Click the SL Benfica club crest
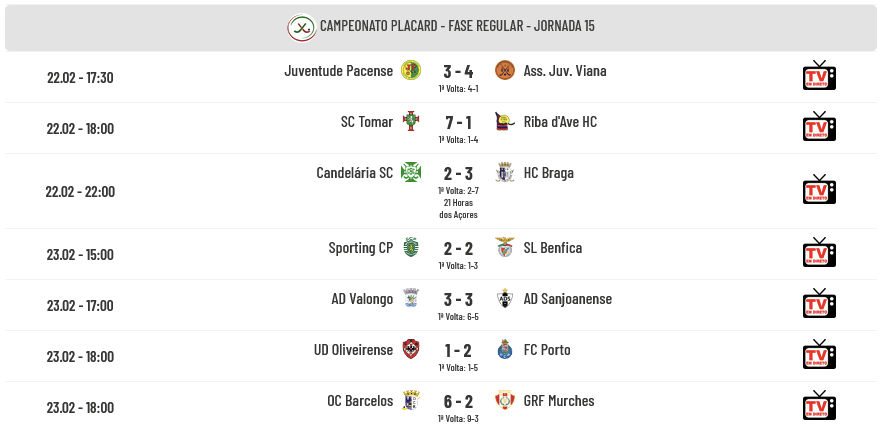This screenshot has height=432, width=881. [505, 247]
